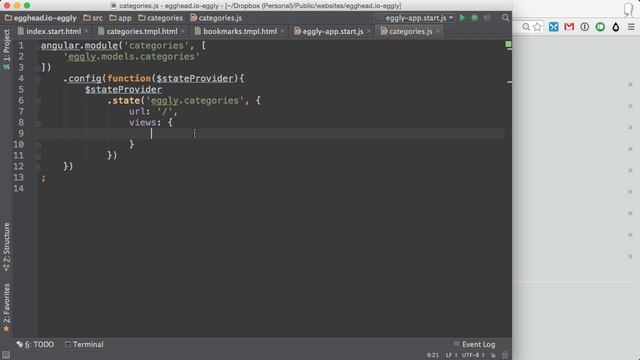Bookmark page with browser star icon

pos(537,27)
